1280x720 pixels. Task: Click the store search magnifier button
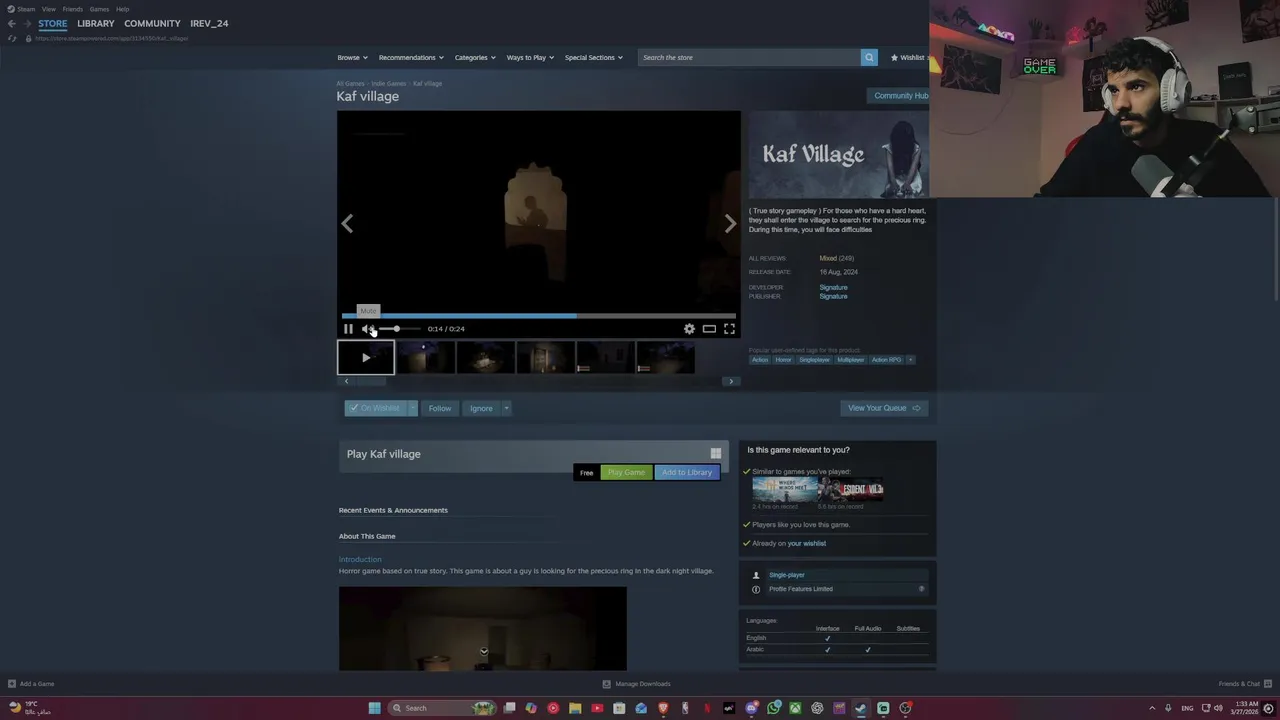click(x=869, y=57)
